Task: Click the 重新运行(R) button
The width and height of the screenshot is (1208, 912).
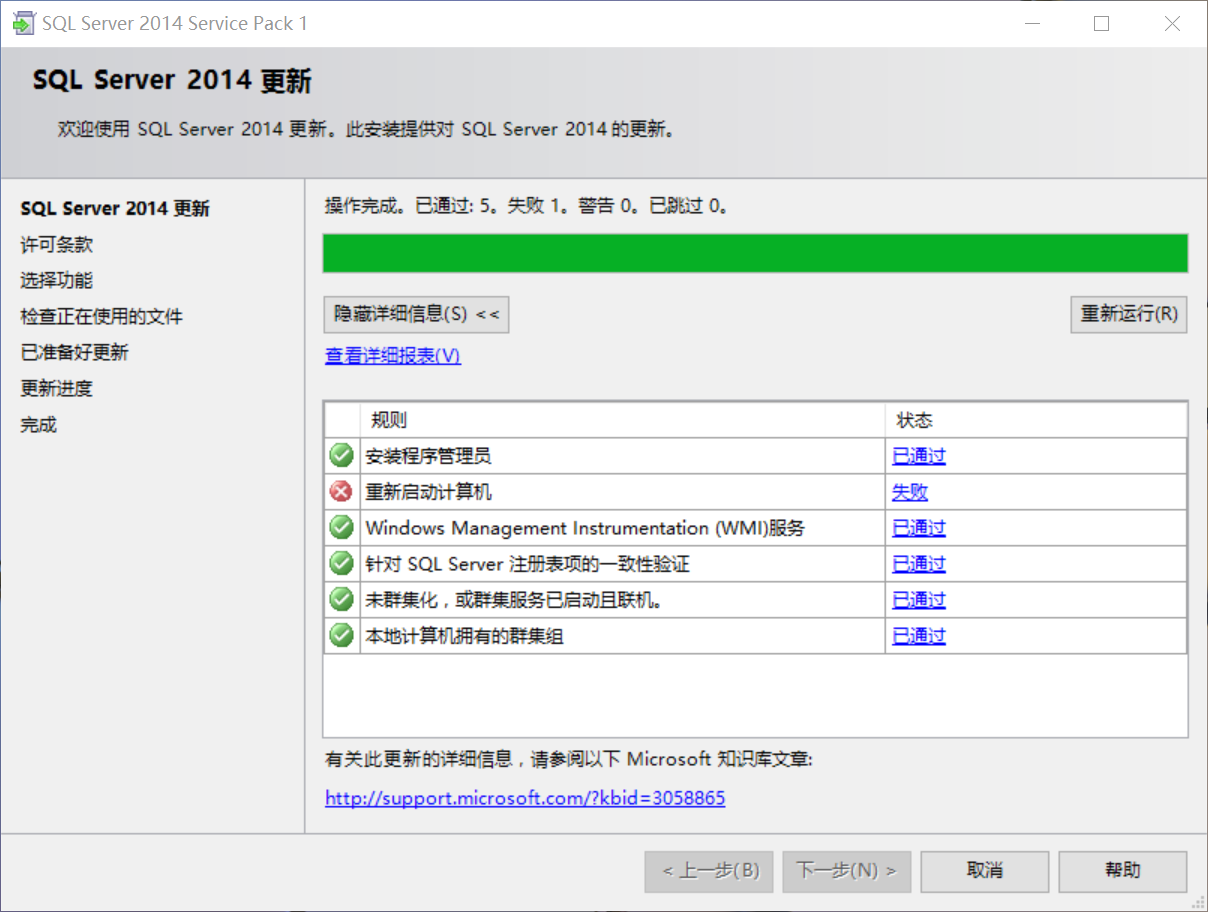Action: [1128, 314]
